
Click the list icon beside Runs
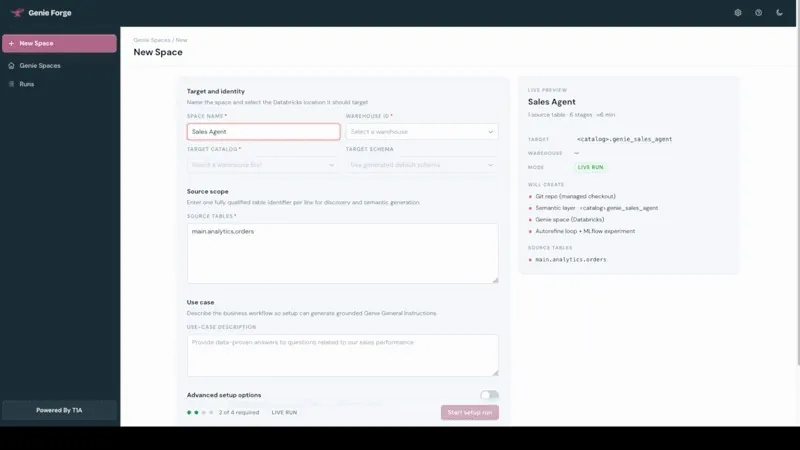tap(11, 84)
